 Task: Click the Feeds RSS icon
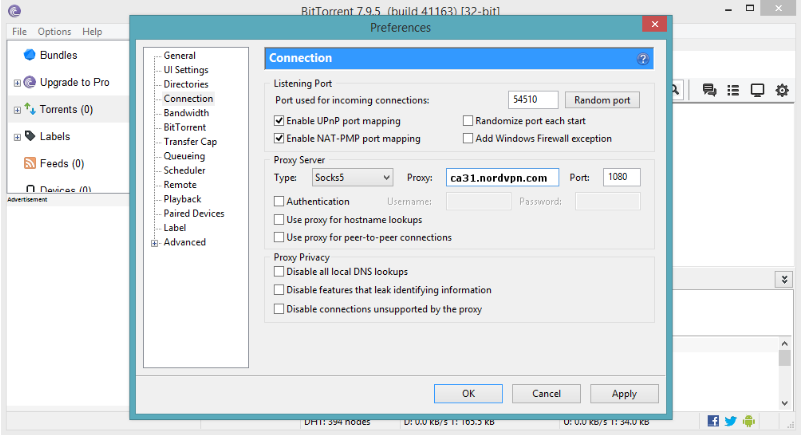[30, 163]
